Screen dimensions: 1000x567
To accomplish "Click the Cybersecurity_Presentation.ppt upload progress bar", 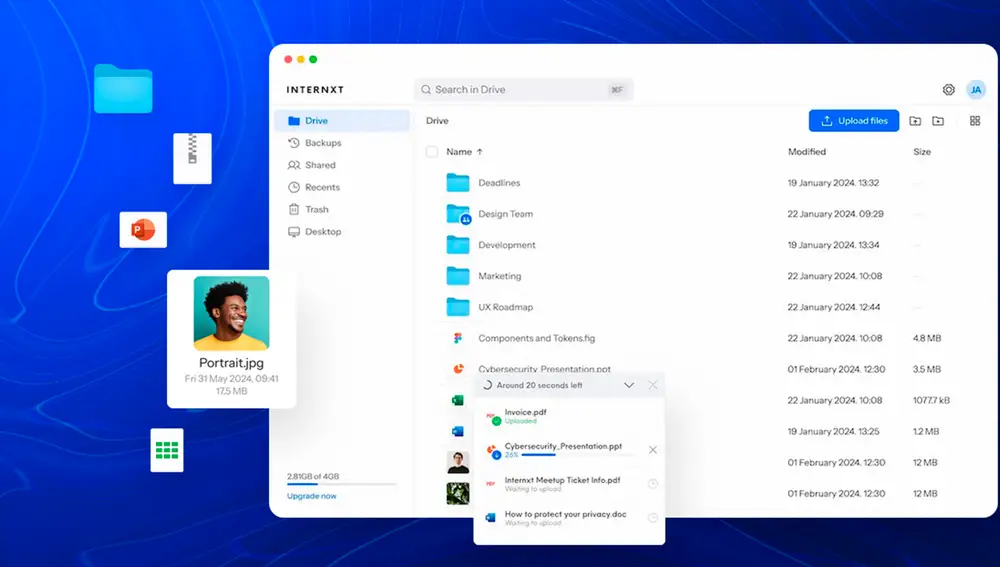I will point(578,455).
